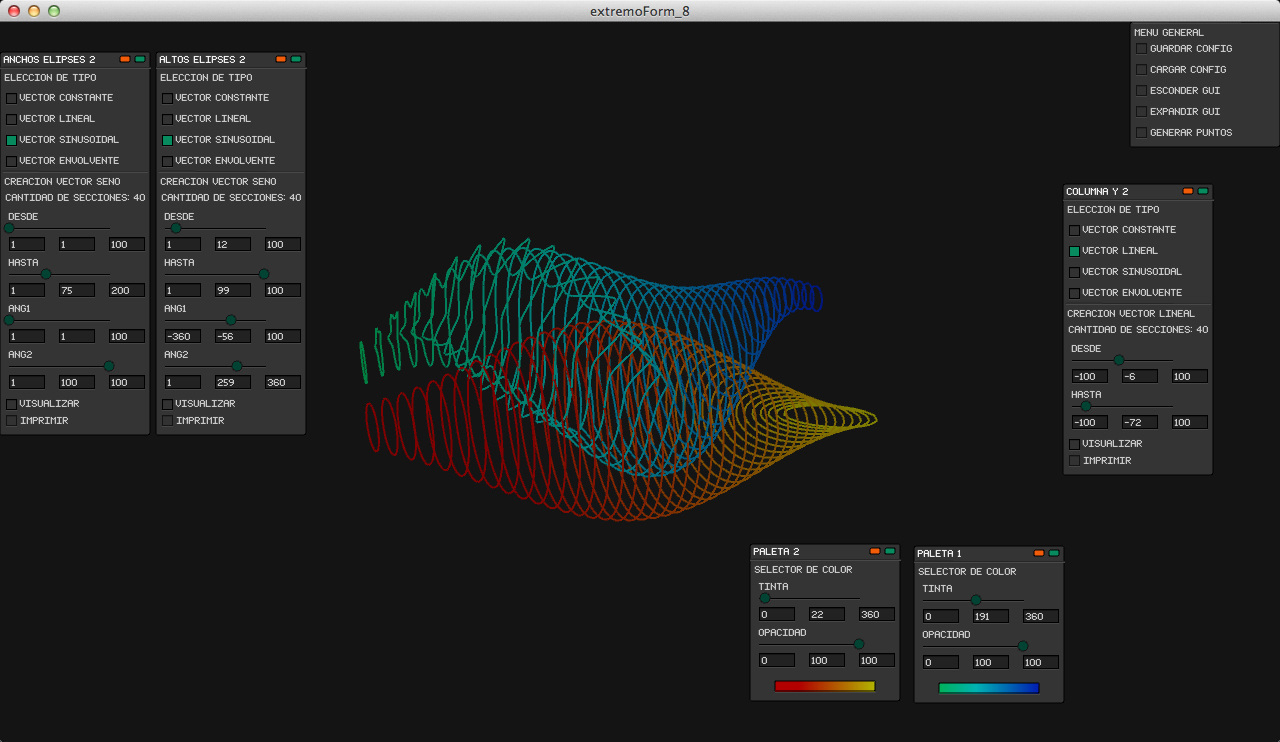Screen dimensions: 1280x742
Task: Click orange button on ALTOS ELIPSES 2 panel
Action: click(281, 59)
